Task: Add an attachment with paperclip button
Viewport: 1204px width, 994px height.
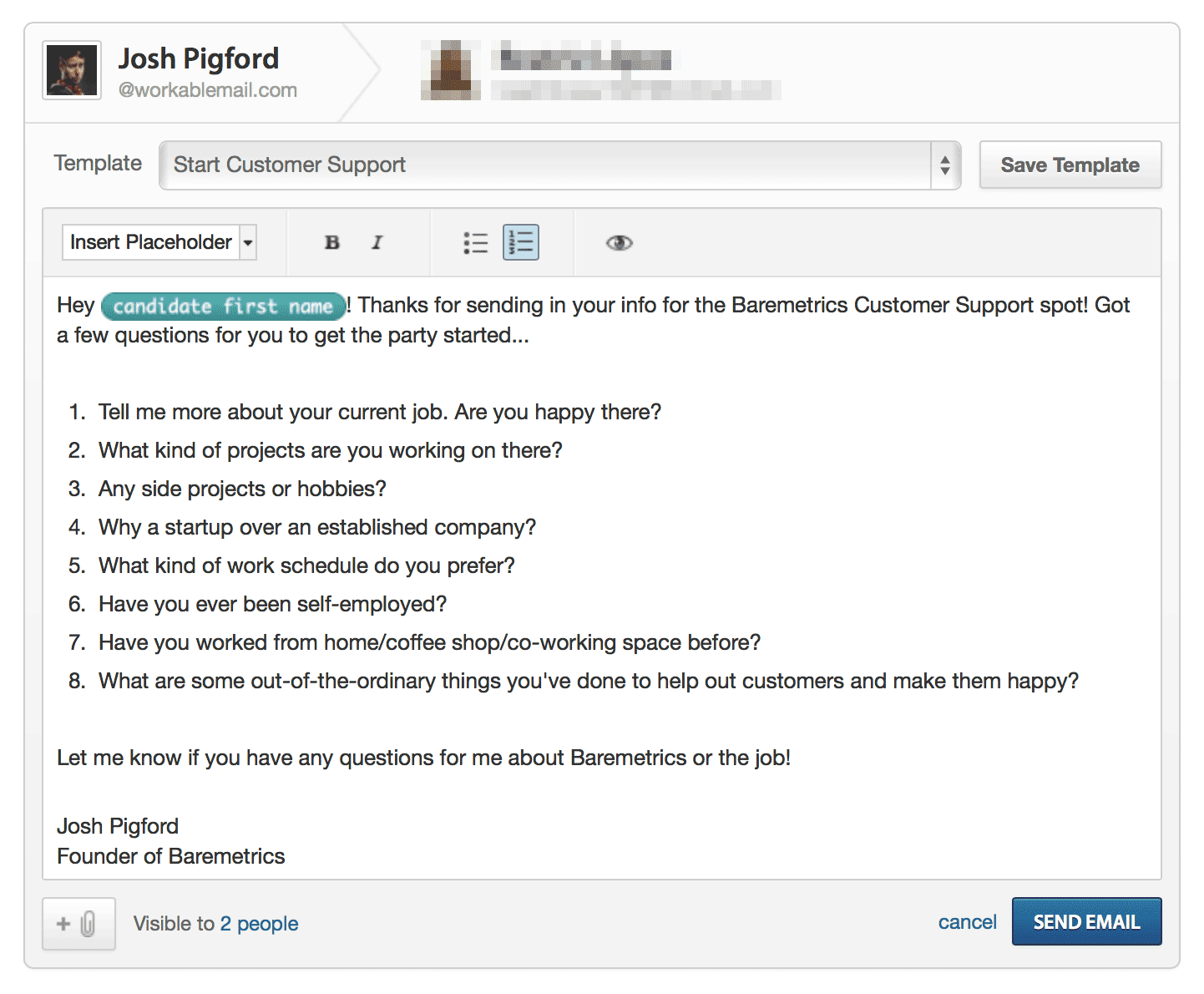Action: click(78, 923)
